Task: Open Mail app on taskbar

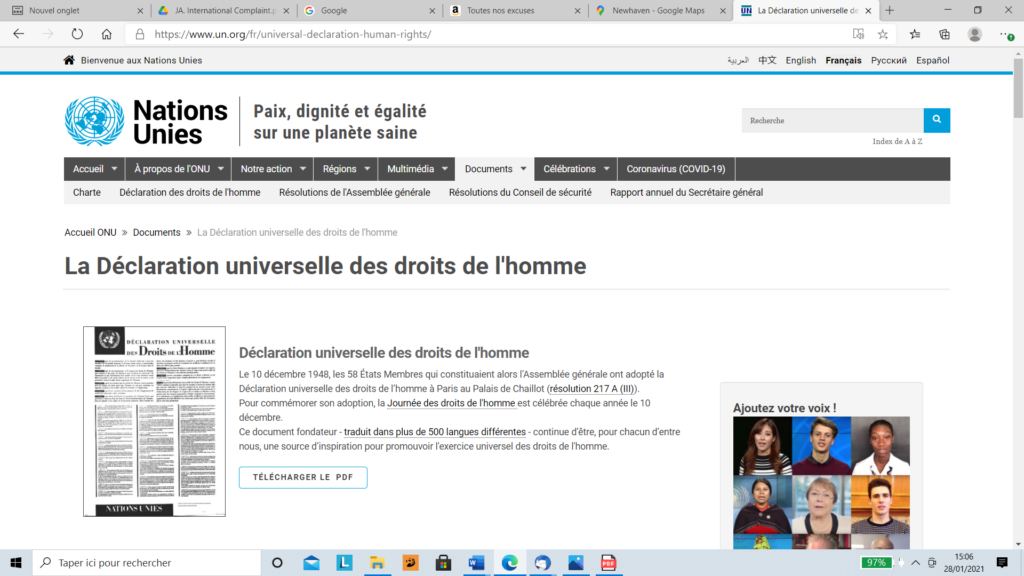Action: pyautogui.click(x=312, y=562)
